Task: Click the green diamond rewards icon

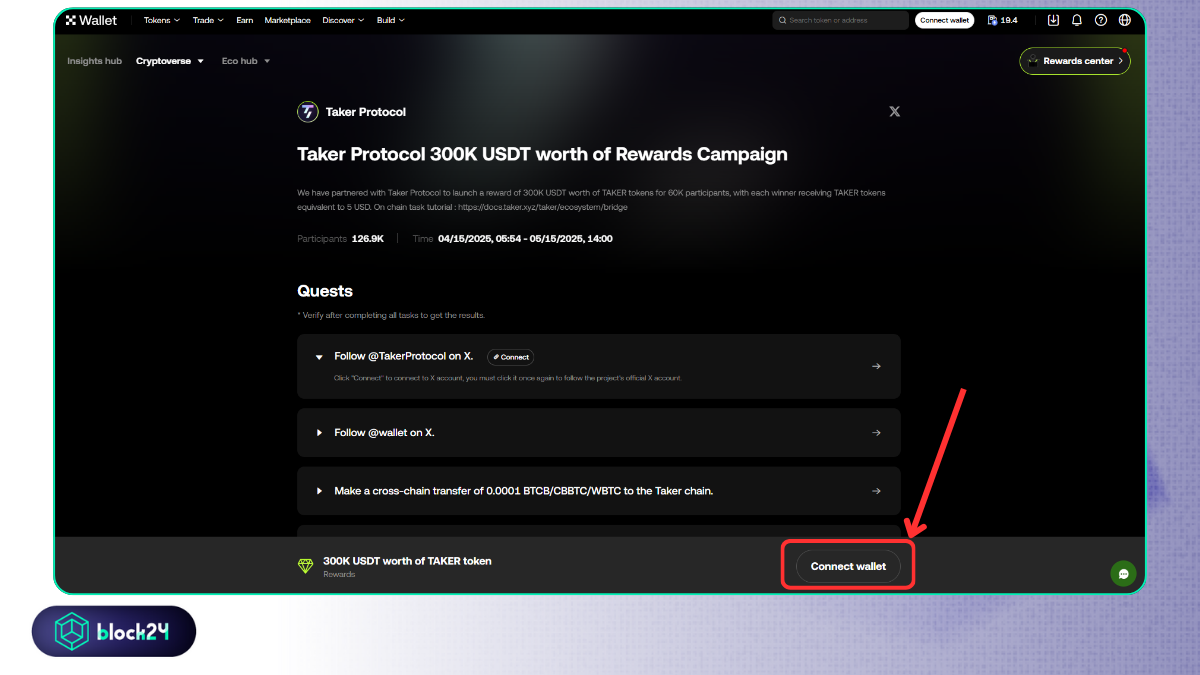Action: (x=306, y=566)
